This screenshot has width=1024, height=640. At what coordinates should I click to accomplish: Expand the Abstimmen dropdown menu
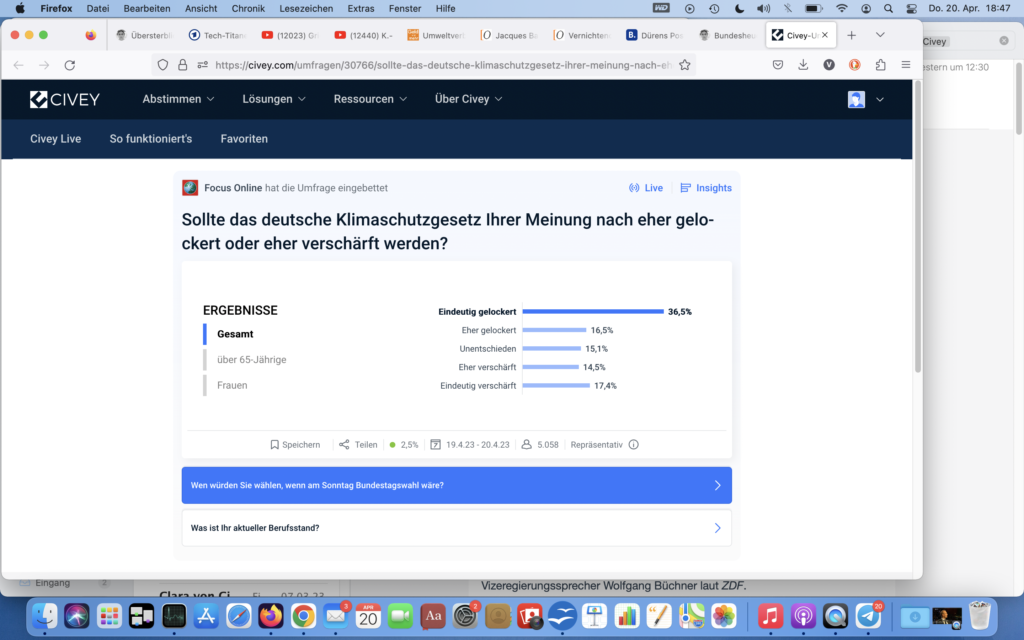pyautogui.click(x=178, y=99)
